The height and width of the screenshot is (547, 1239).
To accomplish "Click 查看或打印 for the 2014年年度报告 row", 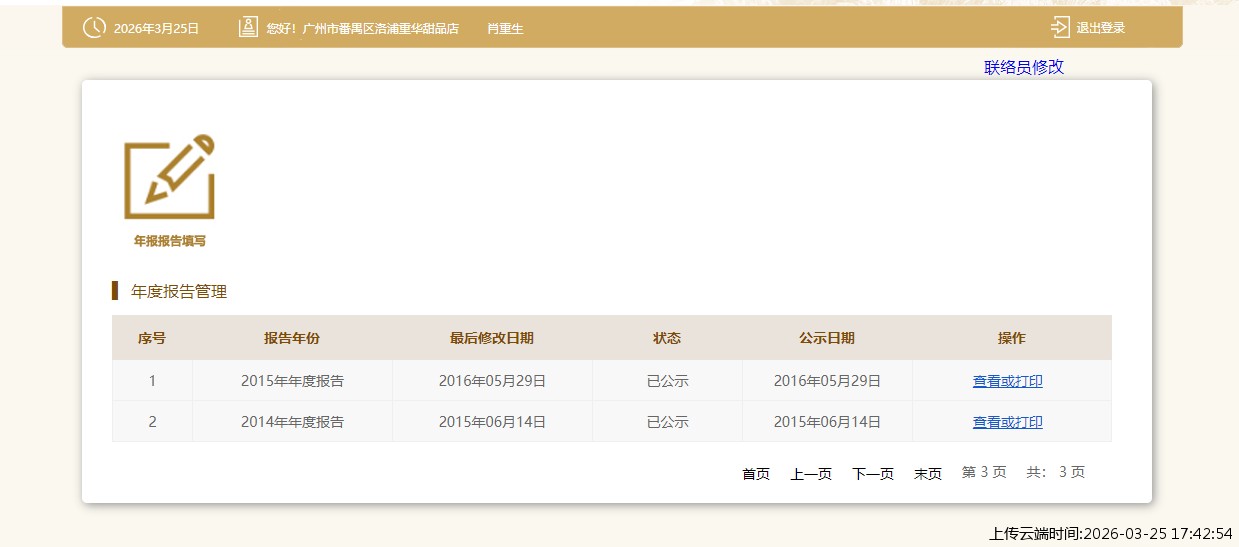I will [1007, 422].
